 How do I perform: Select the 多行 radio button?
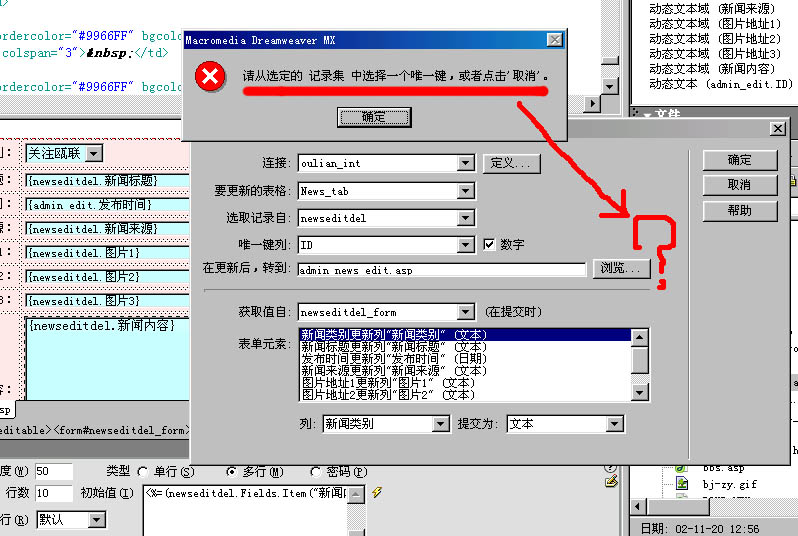click(x=232, y=472)
